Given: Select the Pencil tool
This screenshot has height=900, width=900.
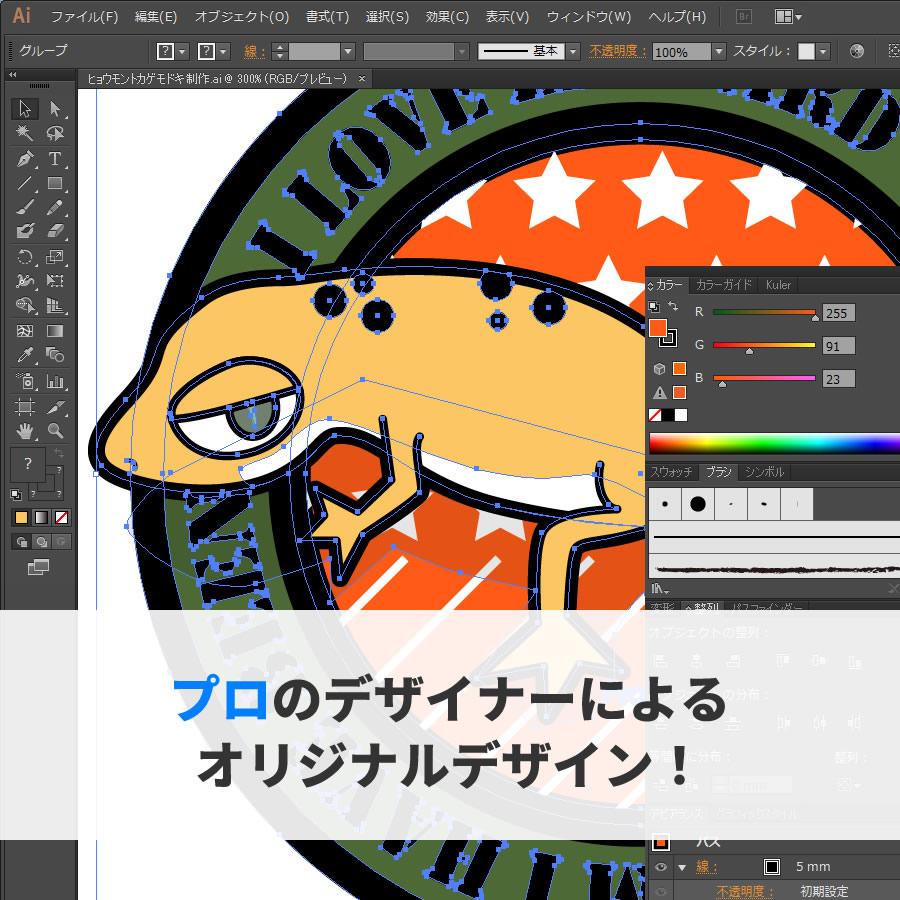Looking at the screenshot, I should pos(55,207).
